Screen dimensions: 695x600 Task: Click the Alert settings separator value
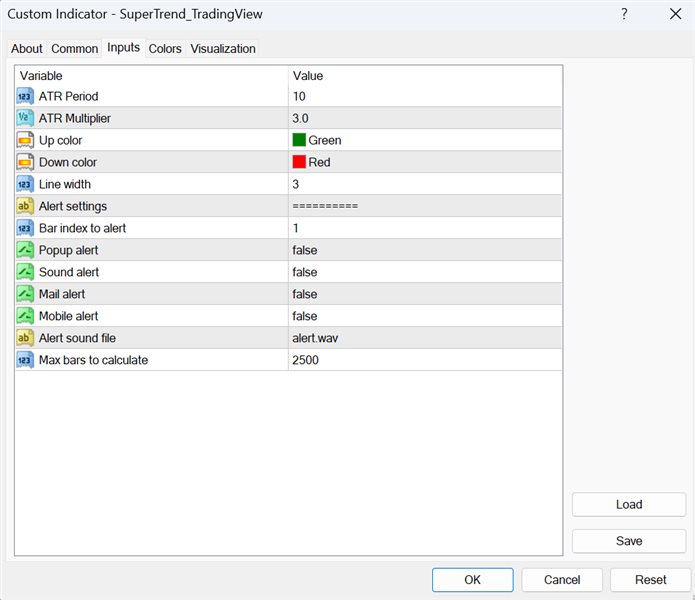(x=325, y=206)
